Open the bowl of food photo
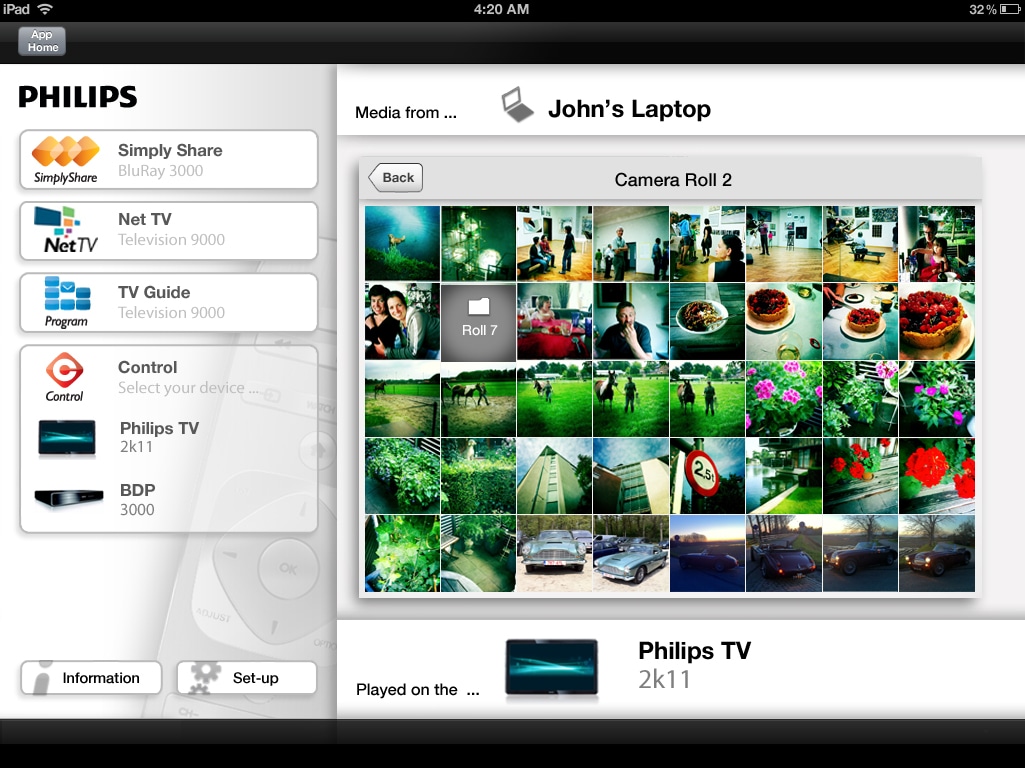 707,322
